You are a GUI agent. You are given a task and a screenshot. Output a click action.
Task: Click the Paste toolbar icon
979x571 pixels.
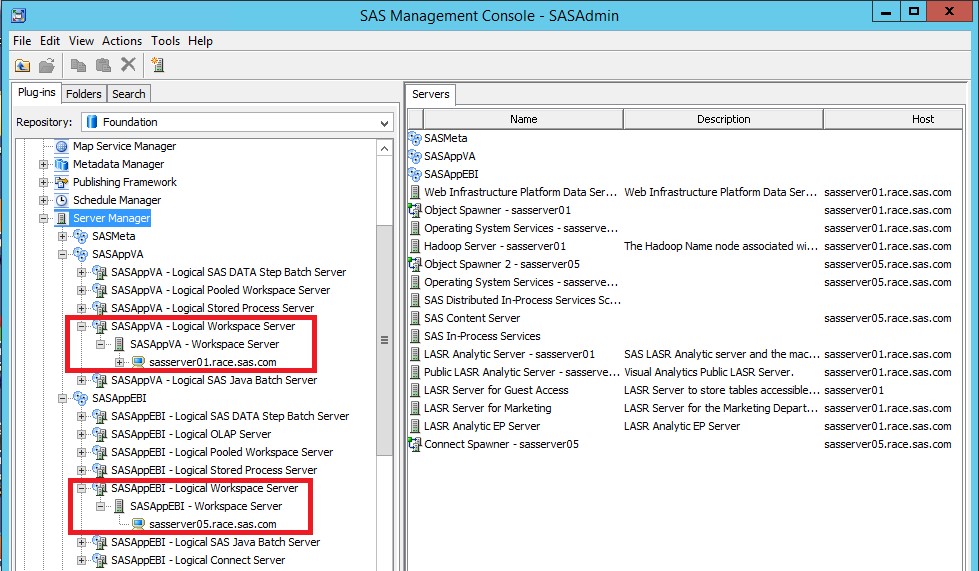click(103, 66)
